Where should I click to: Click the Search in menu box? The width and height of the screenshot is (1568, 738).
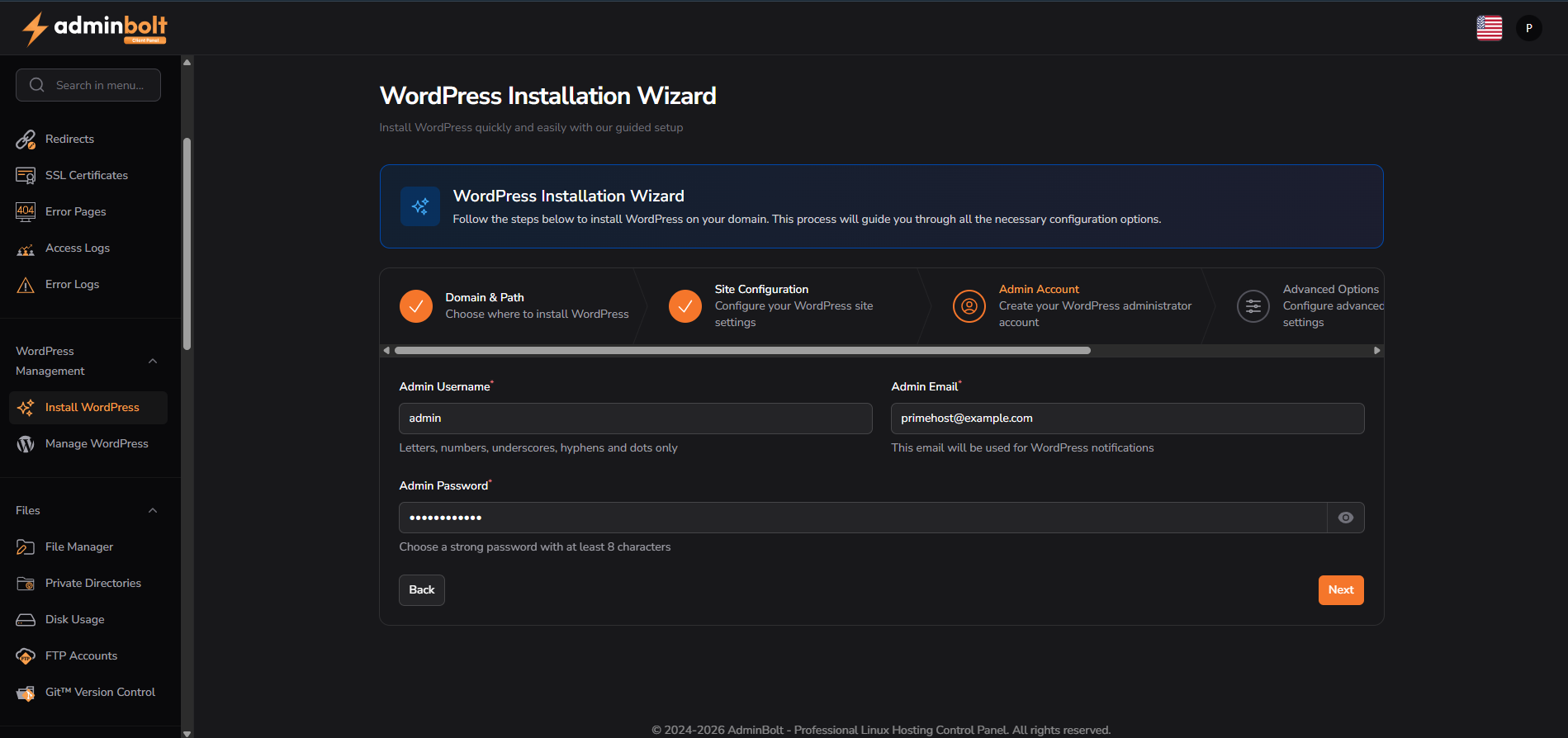pyautogui.click(x=88, y=85)
